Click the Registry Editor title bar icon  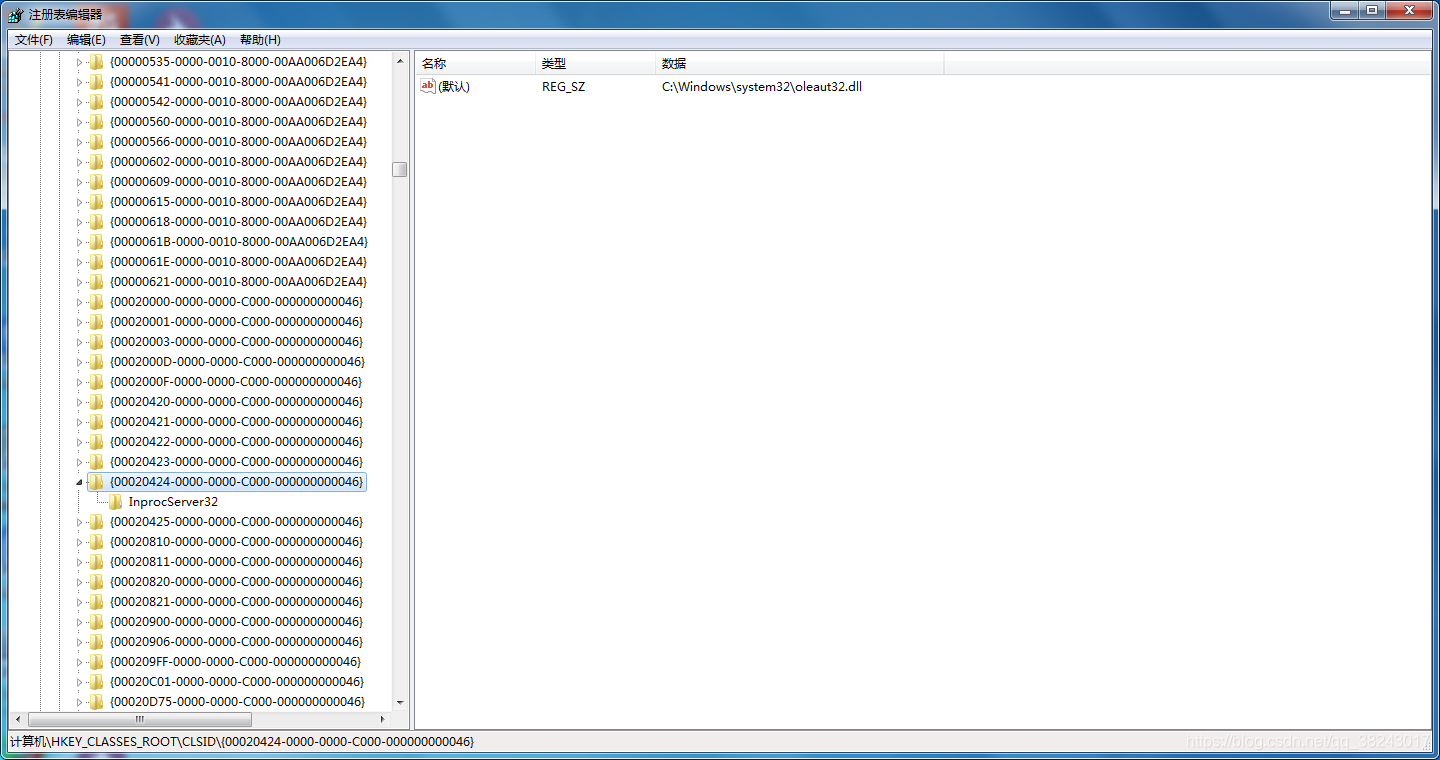pyautogui.click(x=16, y=15)
